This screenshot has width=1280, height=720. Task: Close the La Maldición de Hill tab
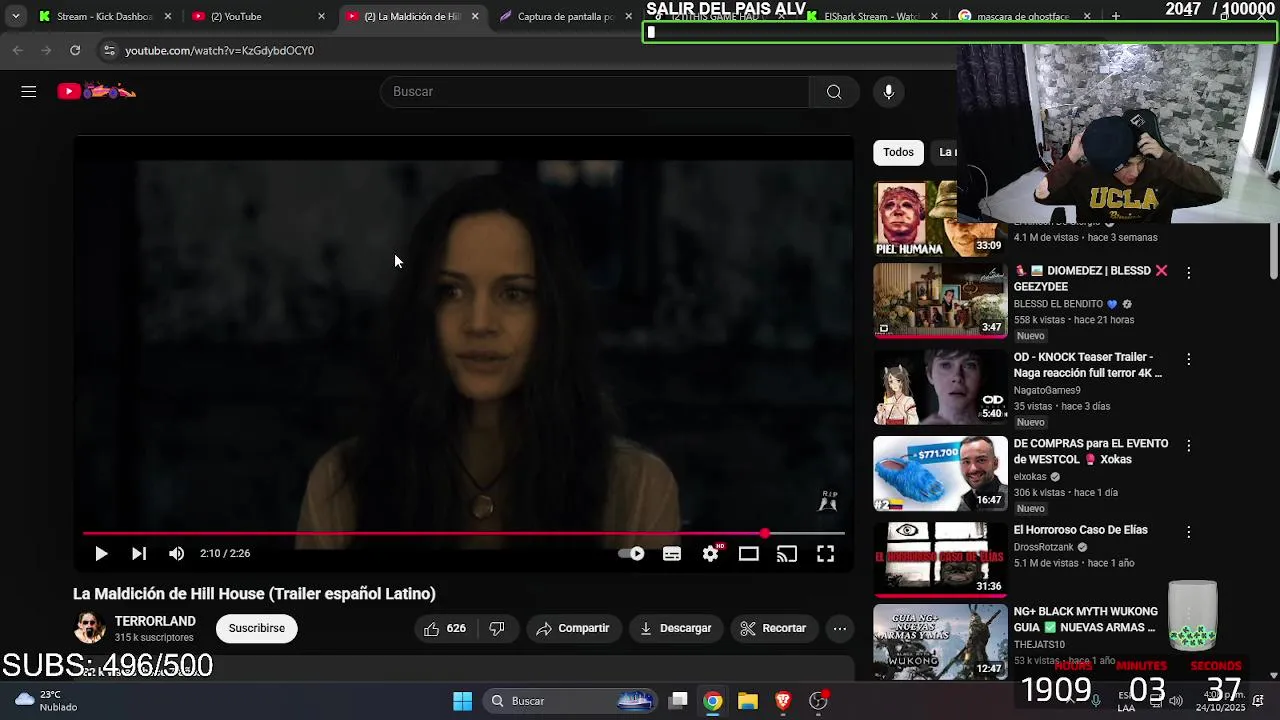pos(475,16)
